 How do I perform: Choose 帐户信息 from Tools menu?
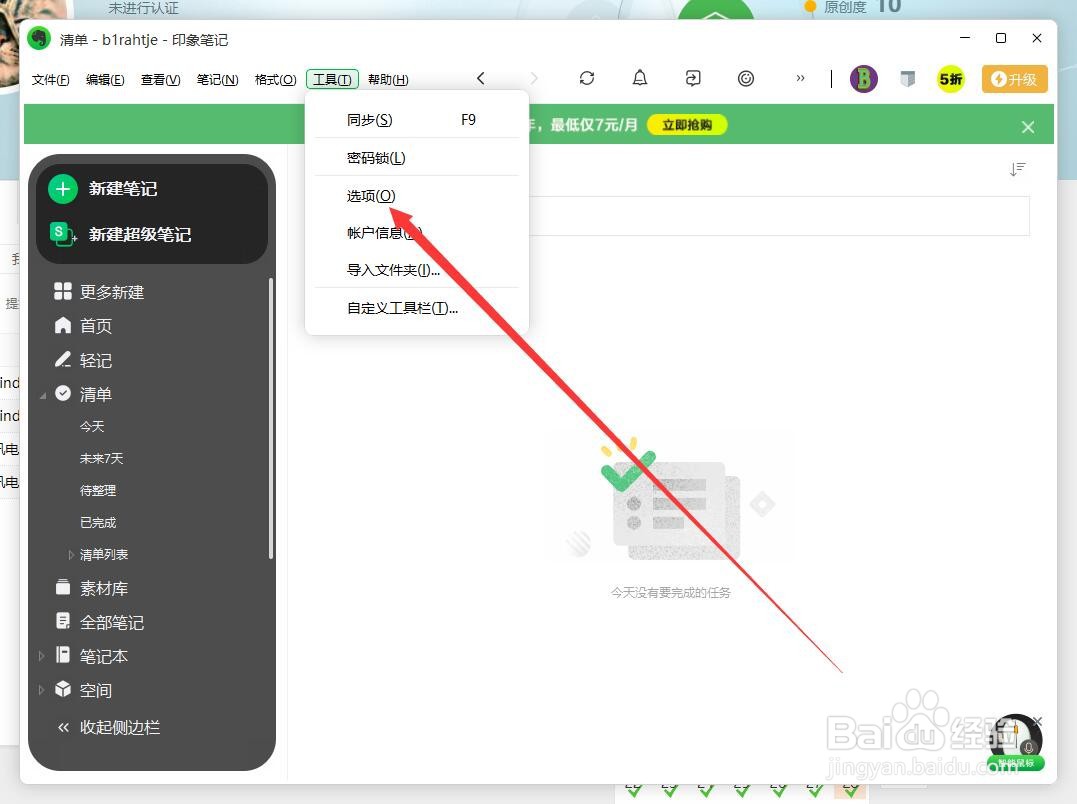click(416, 233)
